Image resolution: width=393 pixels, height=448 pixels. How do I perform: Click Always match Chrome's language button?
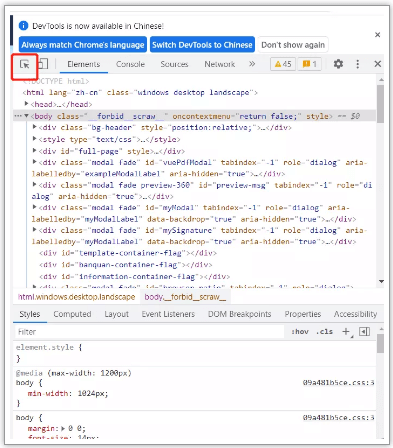83,45
